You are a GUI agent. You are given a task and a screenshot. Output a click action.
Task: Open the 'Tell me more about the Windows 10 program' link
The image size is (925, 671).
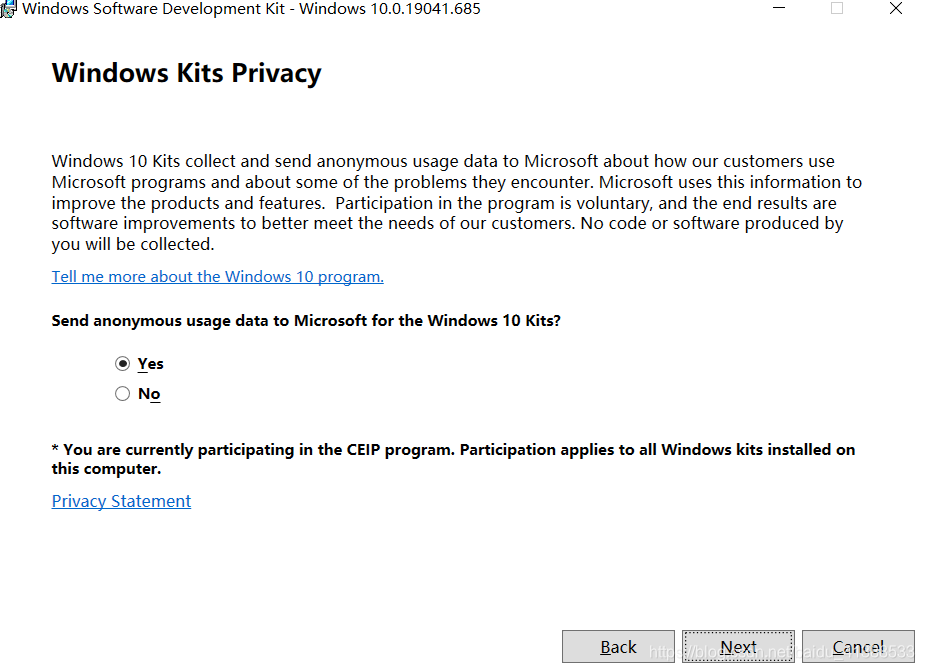click(x=217, y=277)
